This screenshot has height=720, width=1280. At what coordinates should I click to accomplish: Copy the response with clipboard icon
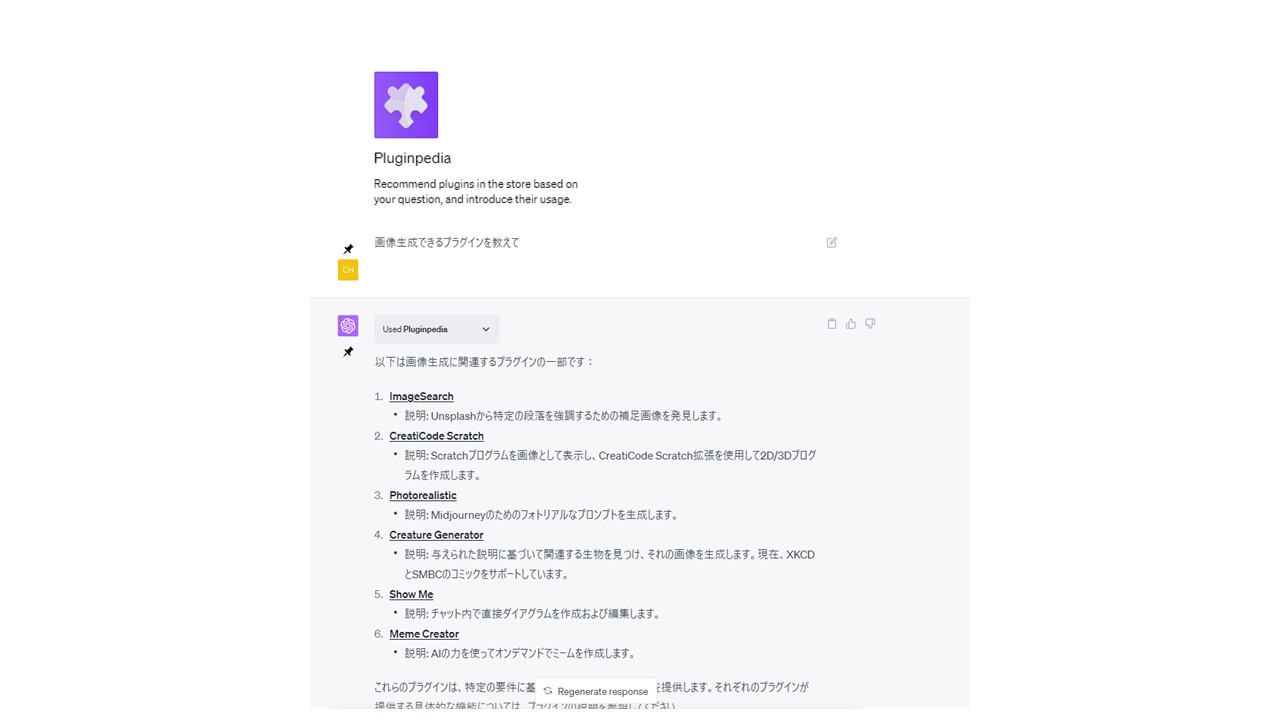click(832, 324)
